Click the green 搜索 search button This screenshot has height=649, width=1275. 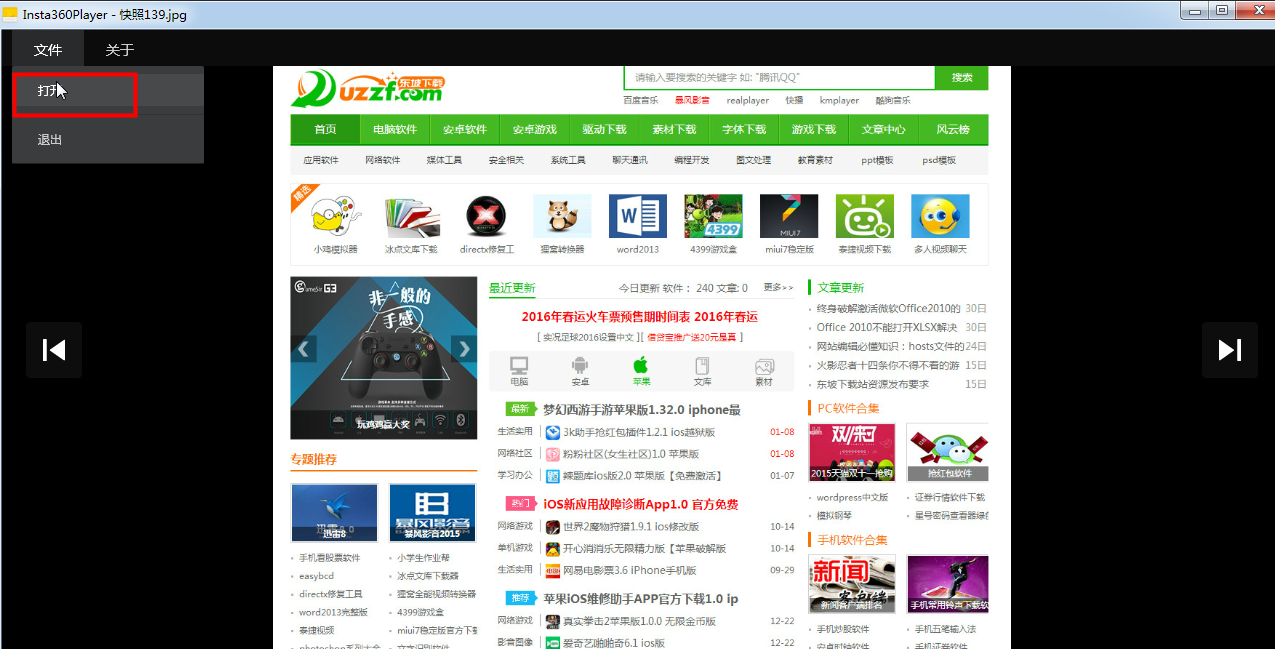coord(961,78)
